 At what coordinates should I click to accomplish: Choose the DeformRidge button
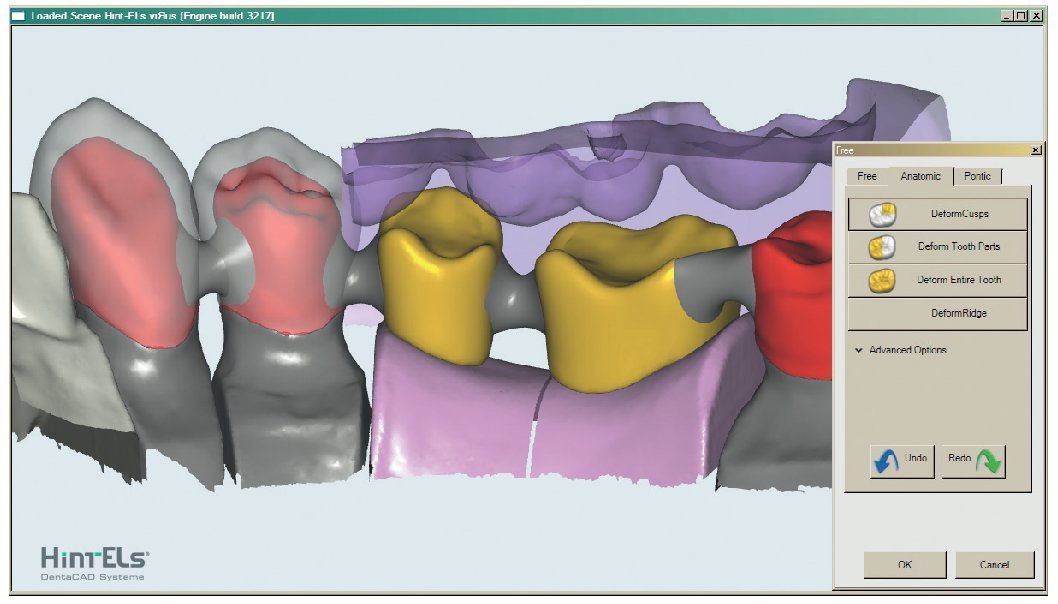point(937,314)
